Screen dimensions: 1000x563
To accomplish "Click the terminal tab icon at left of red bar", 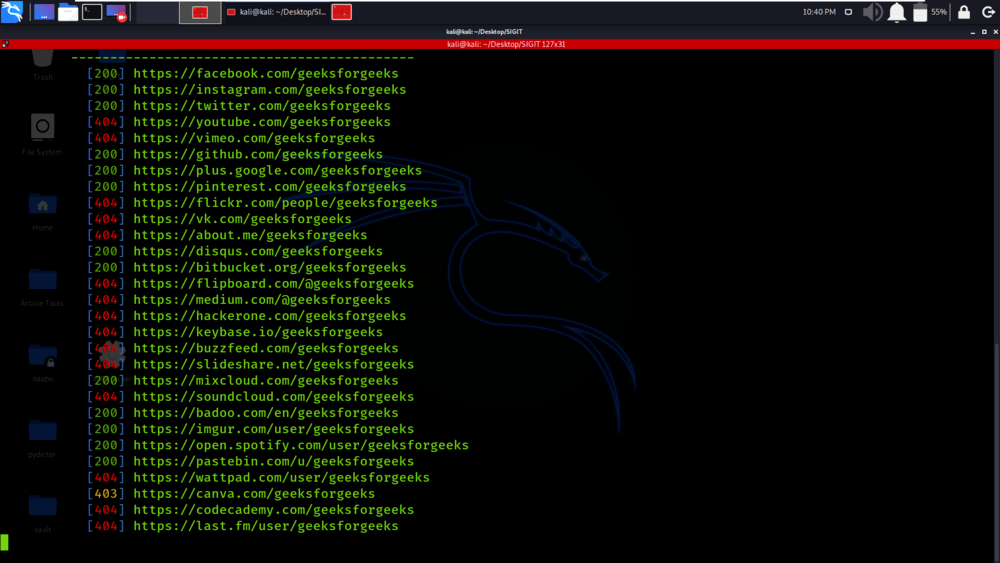I will (x=5, y=44).
